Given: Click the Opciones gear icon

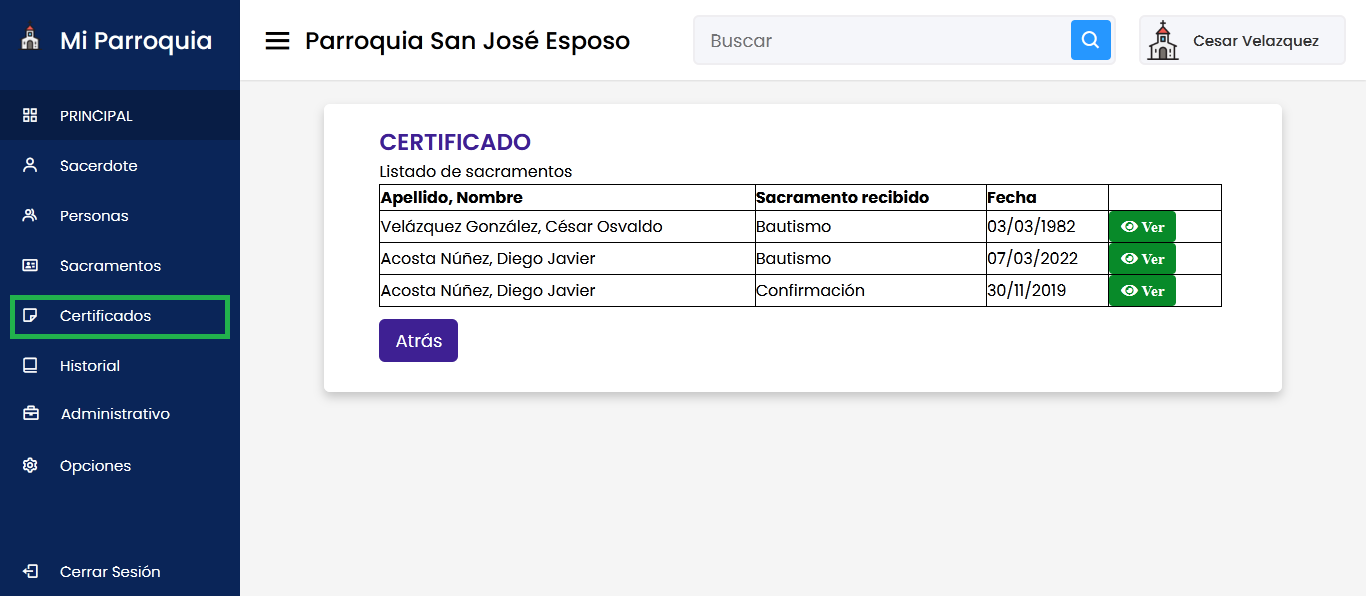Looking at the screenshot, I should [x=30, y=466].
